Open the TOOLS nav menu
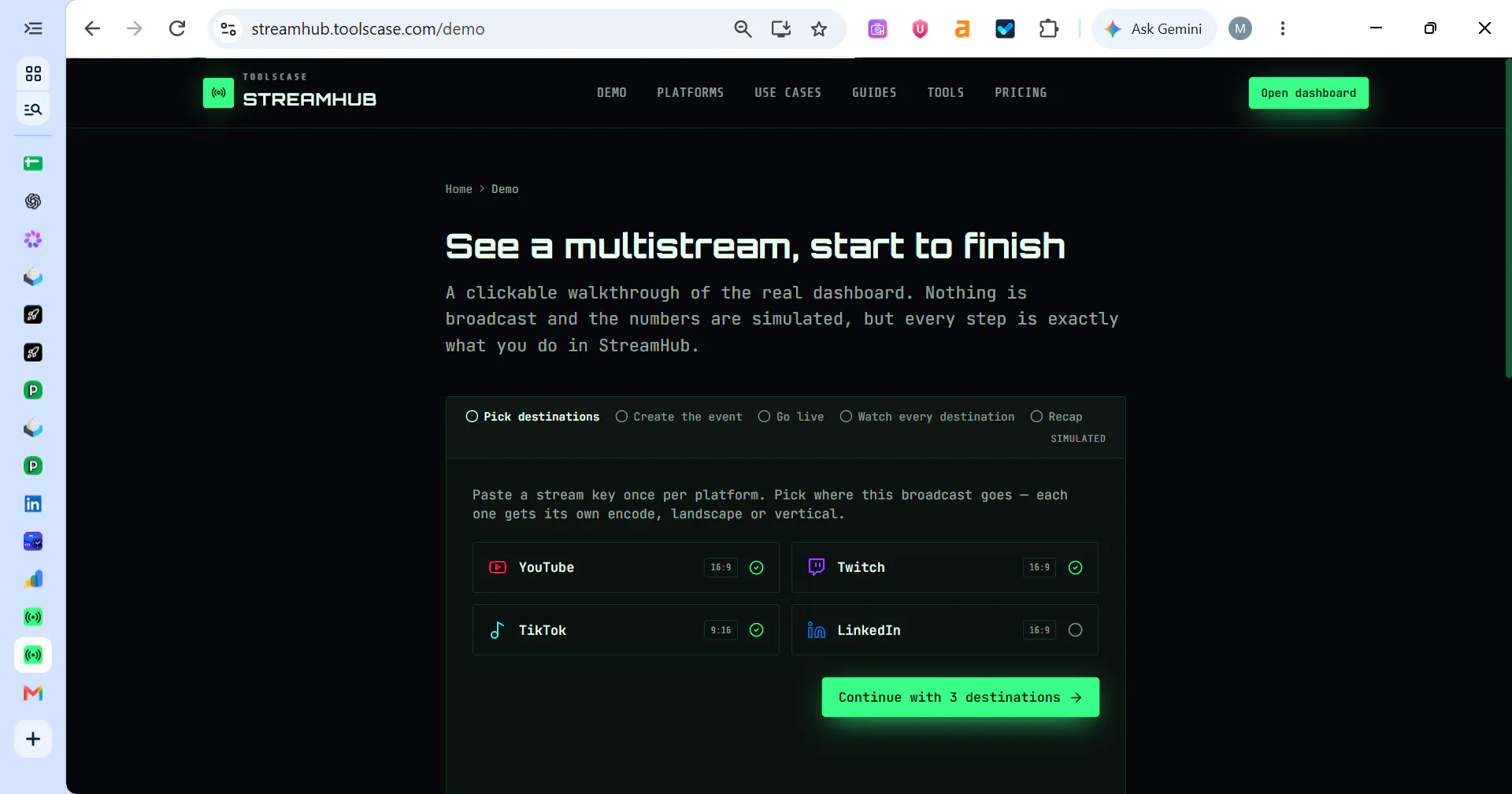Image resolution: width=1512 pixels, height=794 pixels. (946, 93)
